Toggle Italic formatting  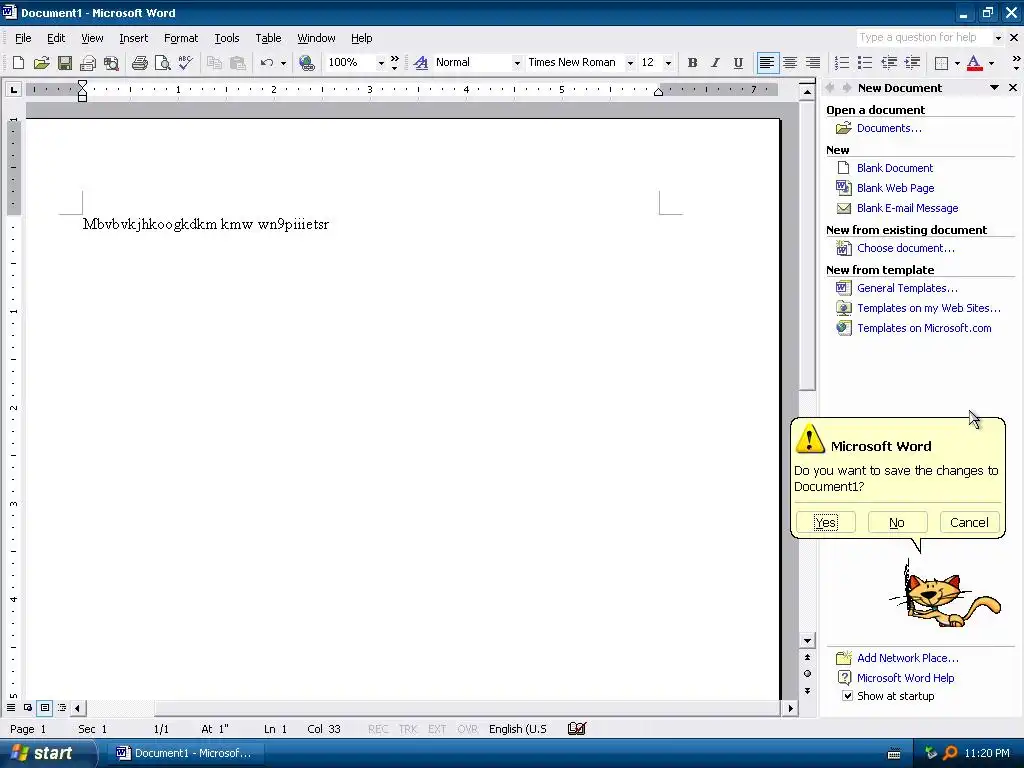(x=715, y=63)
